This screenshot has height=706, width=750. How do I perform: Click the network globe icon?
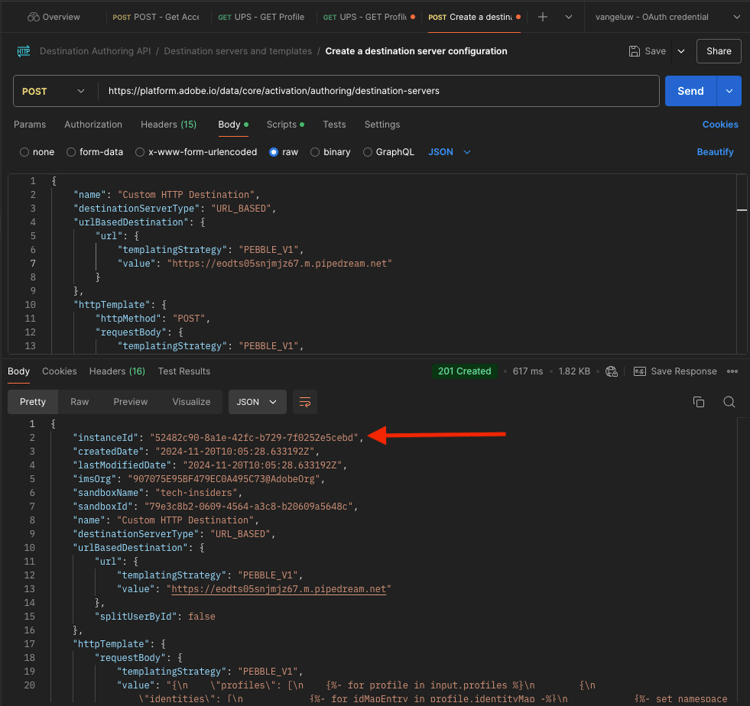[611, 372]
